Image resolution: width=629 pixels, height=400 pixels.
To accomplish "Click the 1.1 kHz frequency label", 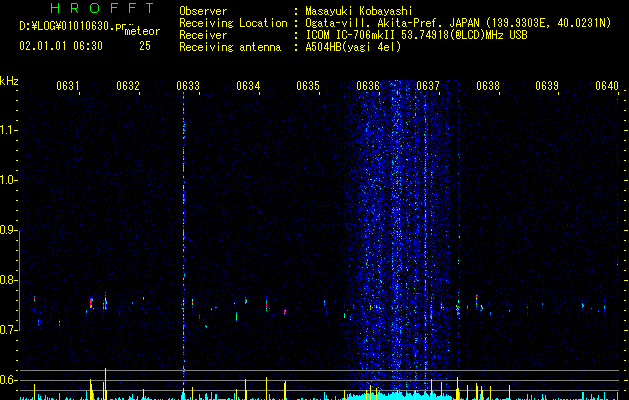I will click(x=8, y=130).
